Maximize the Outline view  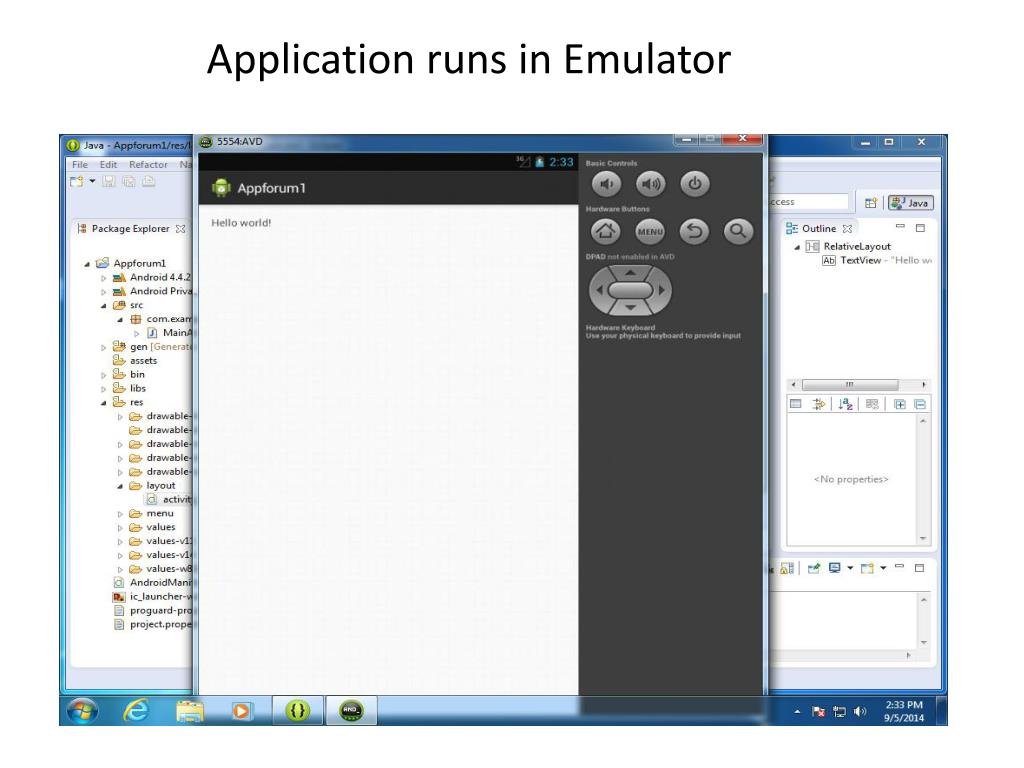pos(920,228)
